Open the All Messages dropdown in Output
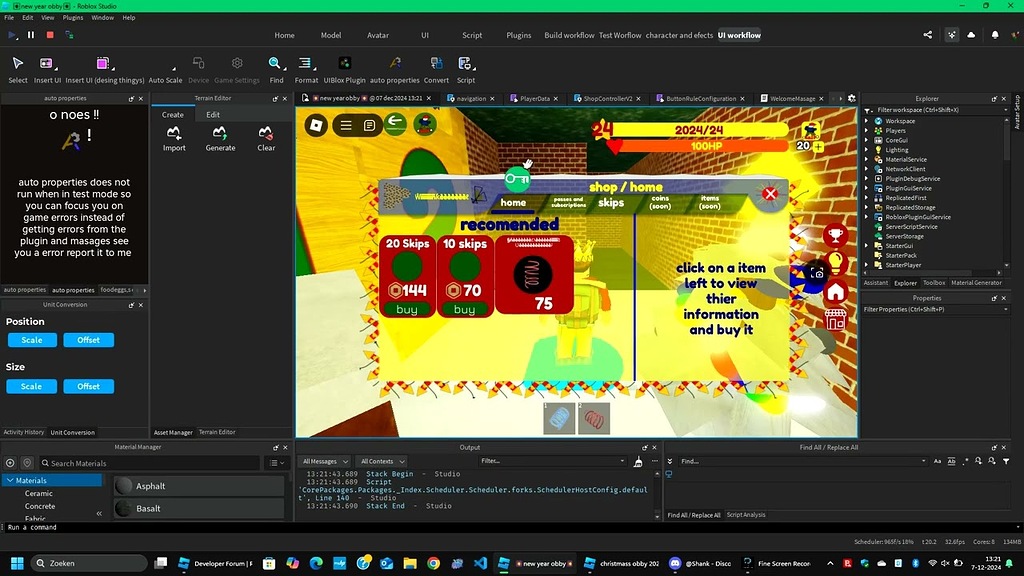 [325, 460]
